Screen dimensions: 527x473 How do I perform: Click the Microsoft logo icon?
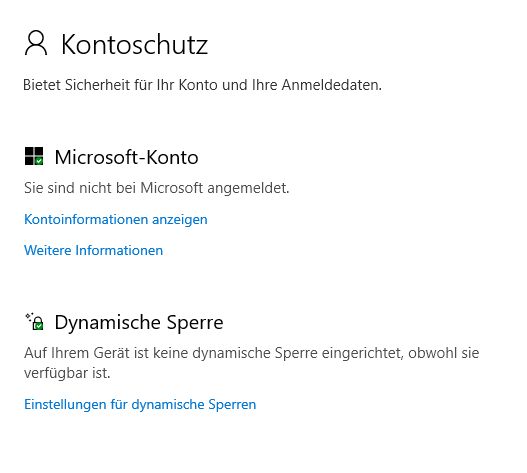[x=34, y=156]
